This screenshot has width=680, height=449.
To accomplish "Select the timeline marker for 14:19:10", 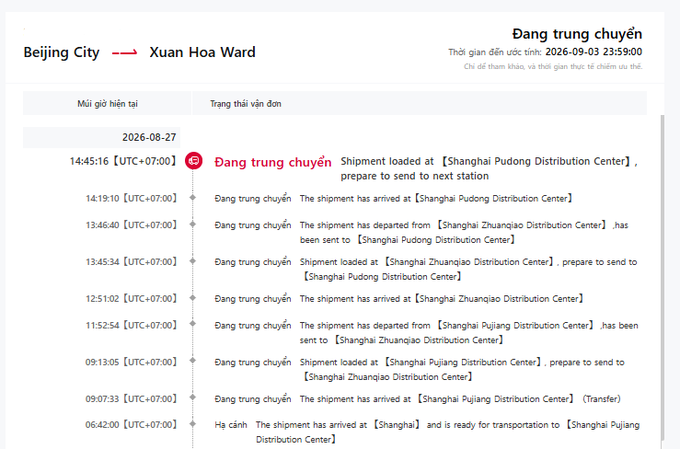I will point(193,198).
